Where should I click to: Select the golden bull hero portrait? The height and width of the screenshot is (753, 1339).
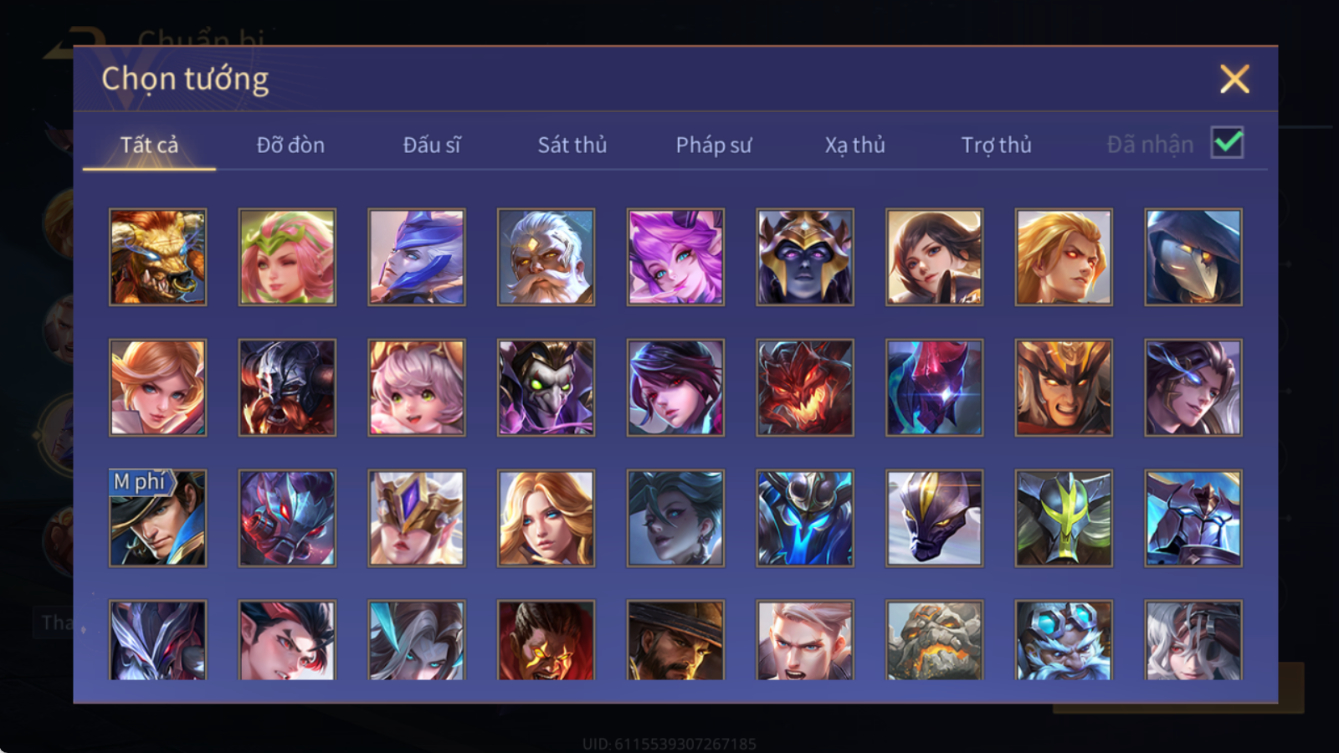pyautogui.click(x=158, y=257)
